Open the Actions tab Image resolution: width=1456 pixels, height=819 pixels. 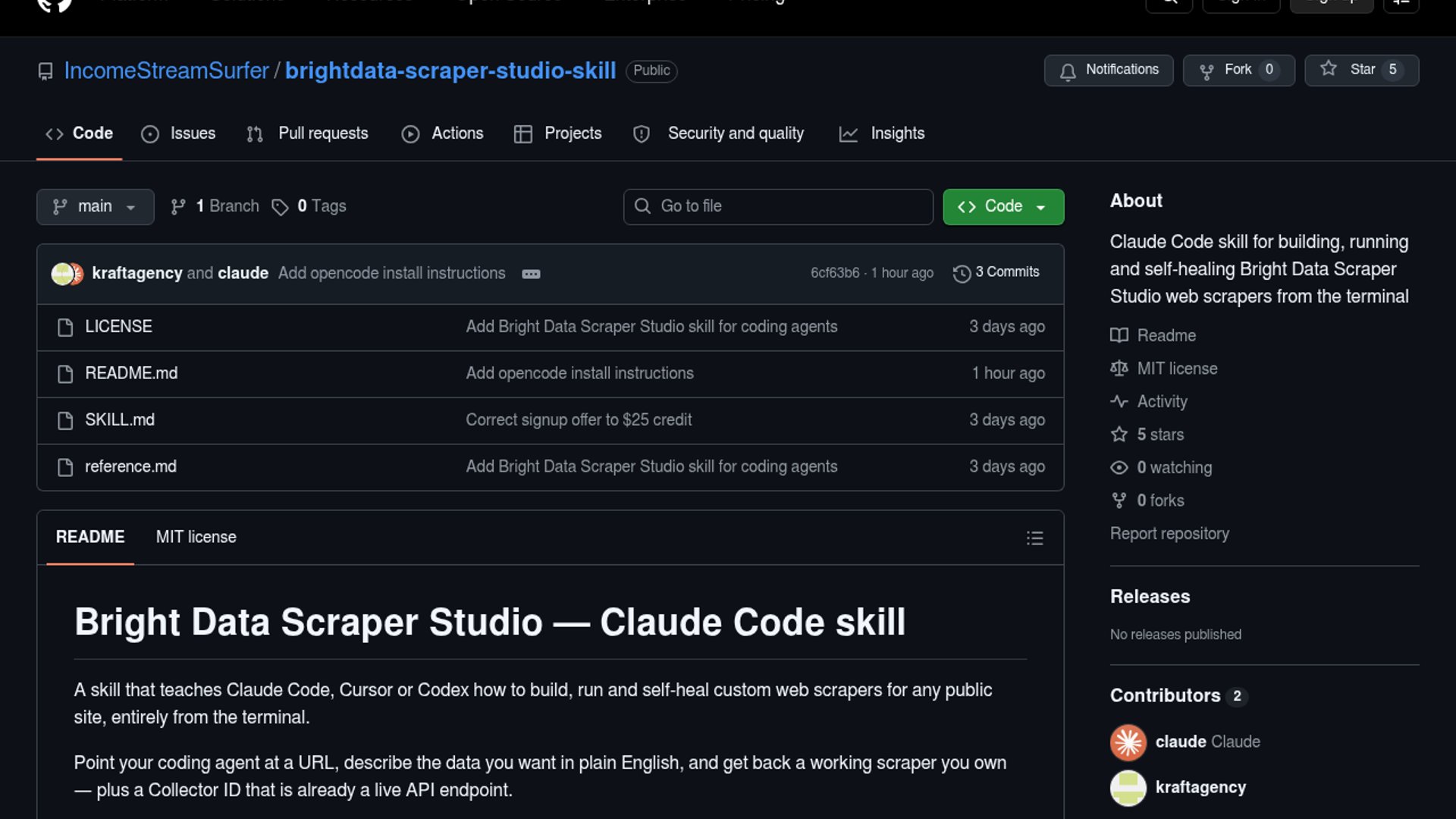pyautogui.click(x=443, y=133)
